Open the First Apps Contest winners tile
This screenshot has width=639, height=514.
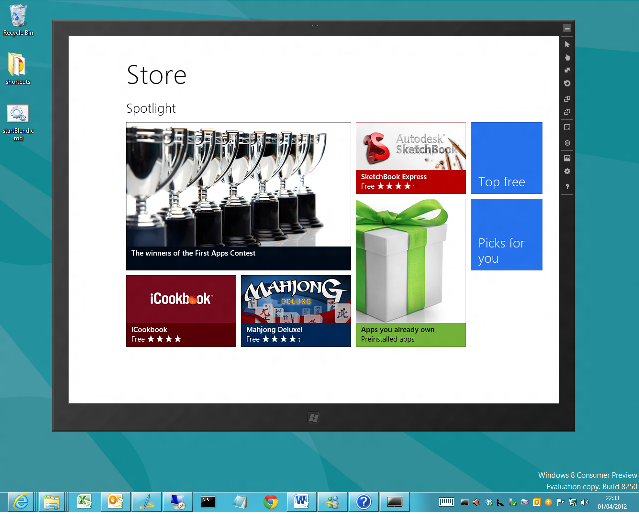[x=238, y=196]
